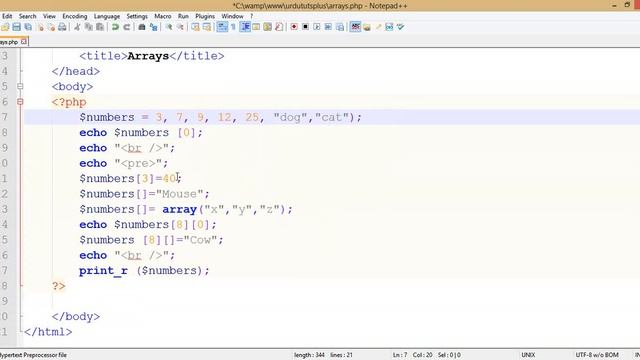Viewport: 640px width, 360px height.
Task: Open the Encoding menu
Action: [75, 16]
